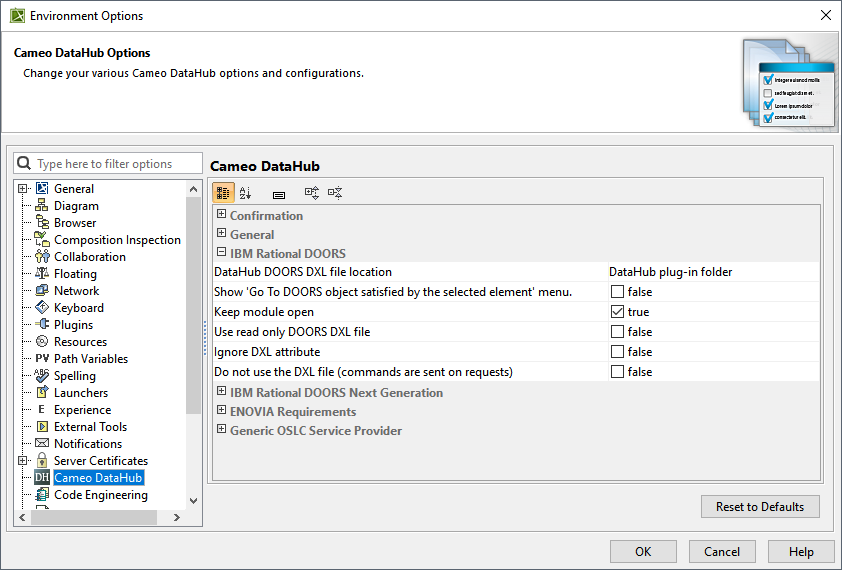Enable Use read only DOORS DXL file
This screenshot has height=570, width=842.
[x=618, y=332]
